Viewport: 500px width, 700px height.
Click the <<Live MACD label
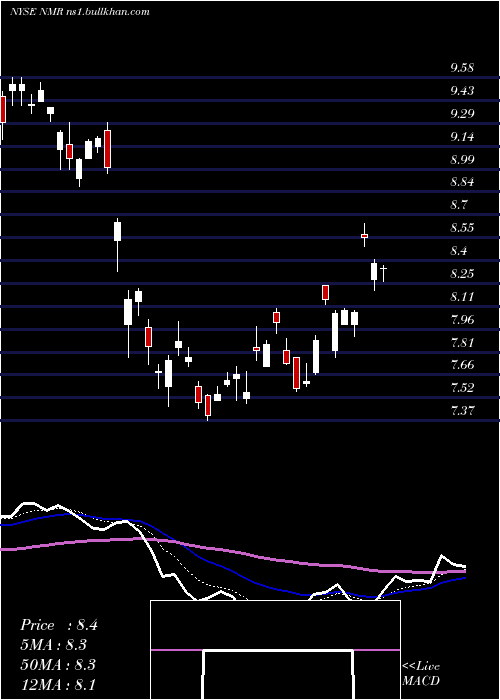click(421, 673)
